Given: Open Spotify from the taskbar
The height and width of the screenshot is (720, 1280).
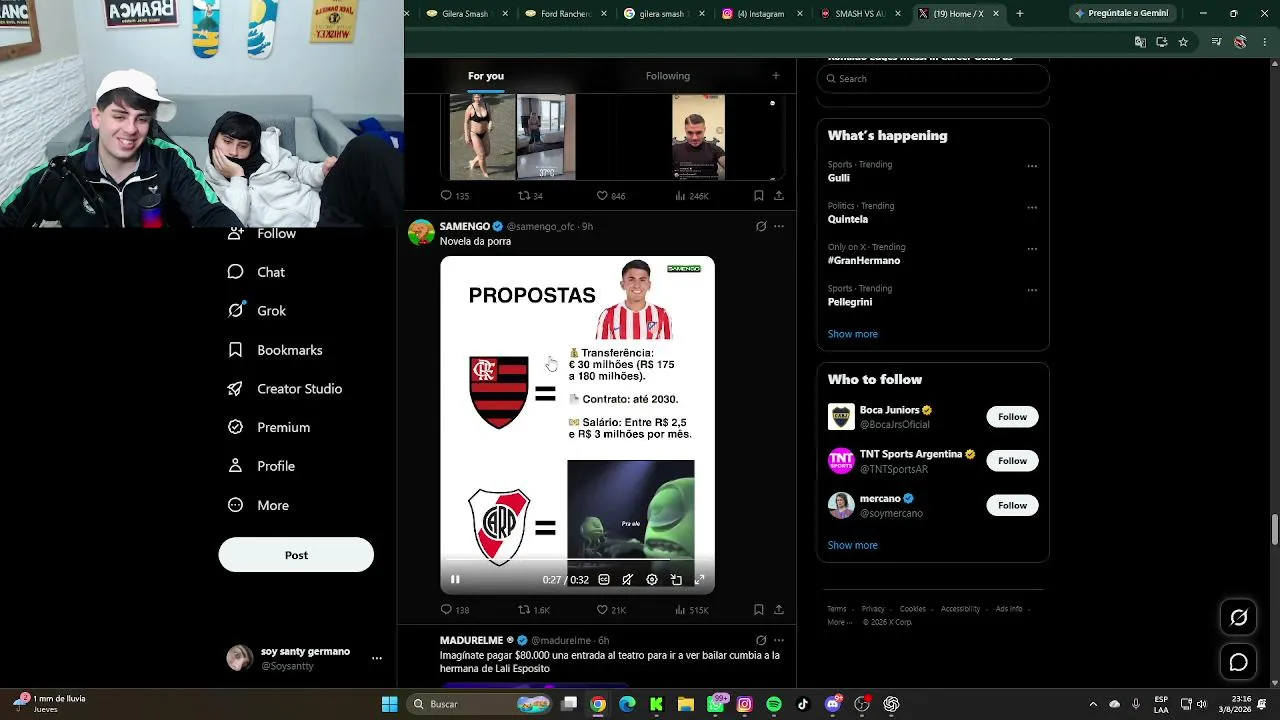Looking at the screenshot, I should (x=774, y=704).
